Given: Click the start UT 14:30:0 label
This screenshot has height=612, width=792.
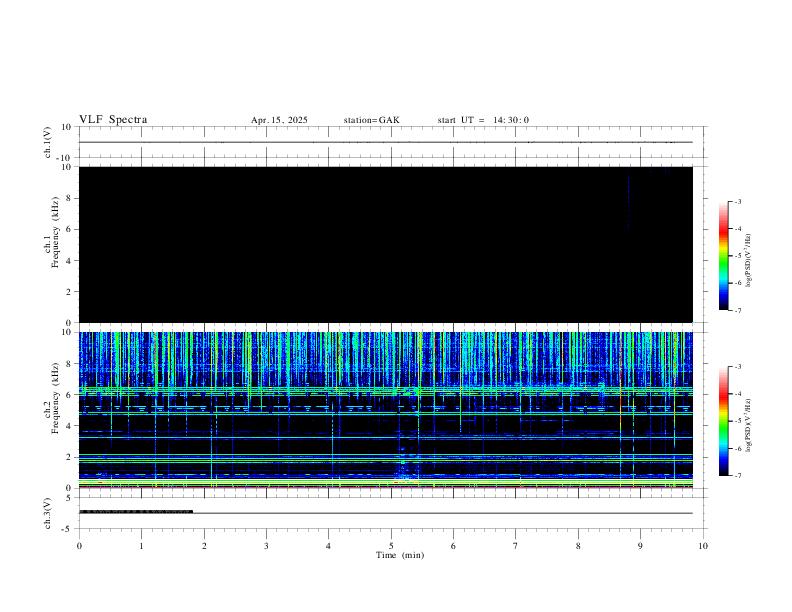Looking at the screenshot, I should click(x=483, y=120).
